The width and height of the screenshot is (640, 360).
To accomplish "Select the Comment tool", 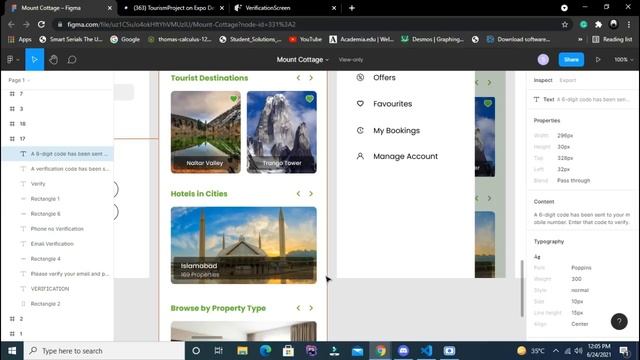I will tap(72, 60).
